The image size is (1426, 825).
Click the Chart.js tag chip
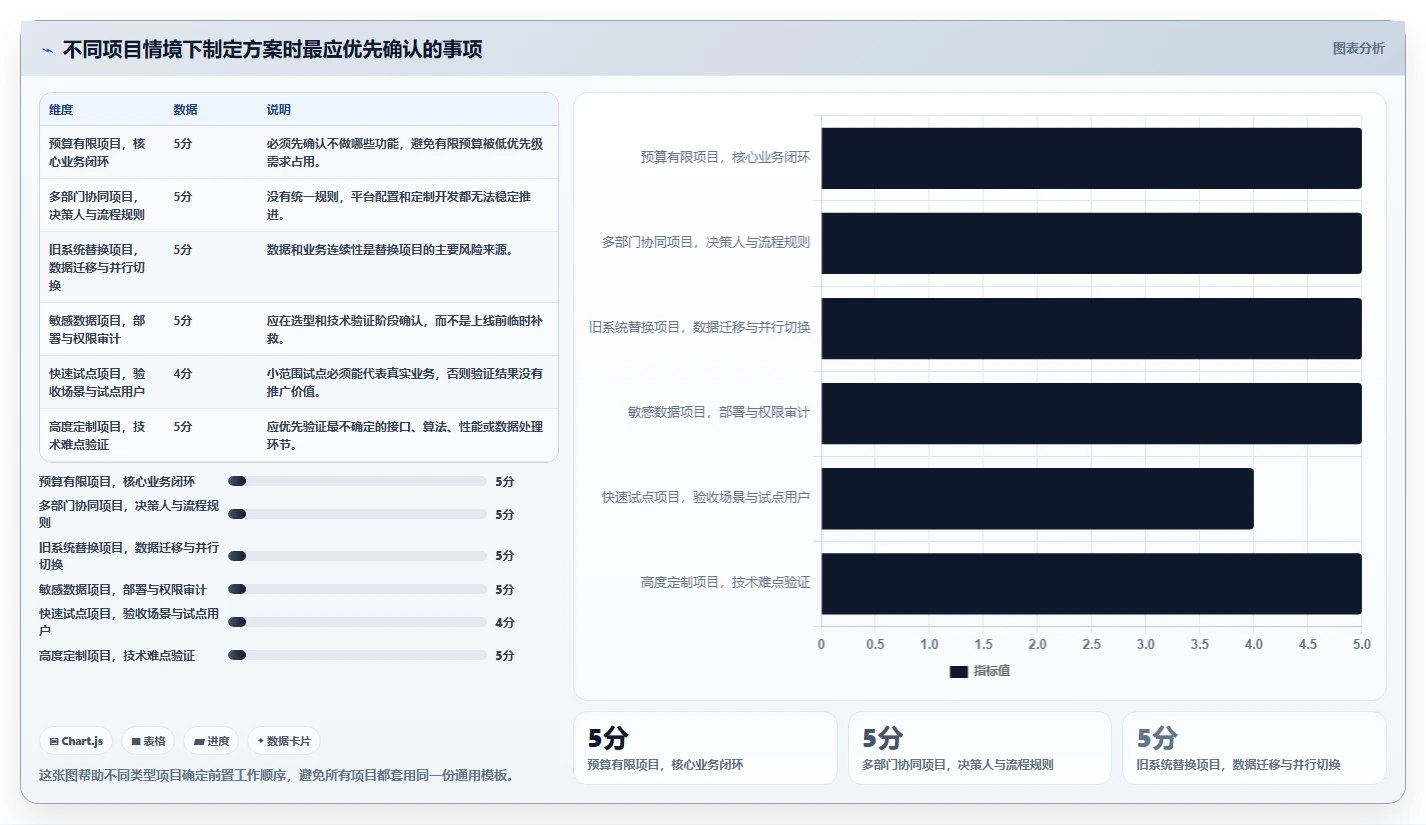click(77, 741)
